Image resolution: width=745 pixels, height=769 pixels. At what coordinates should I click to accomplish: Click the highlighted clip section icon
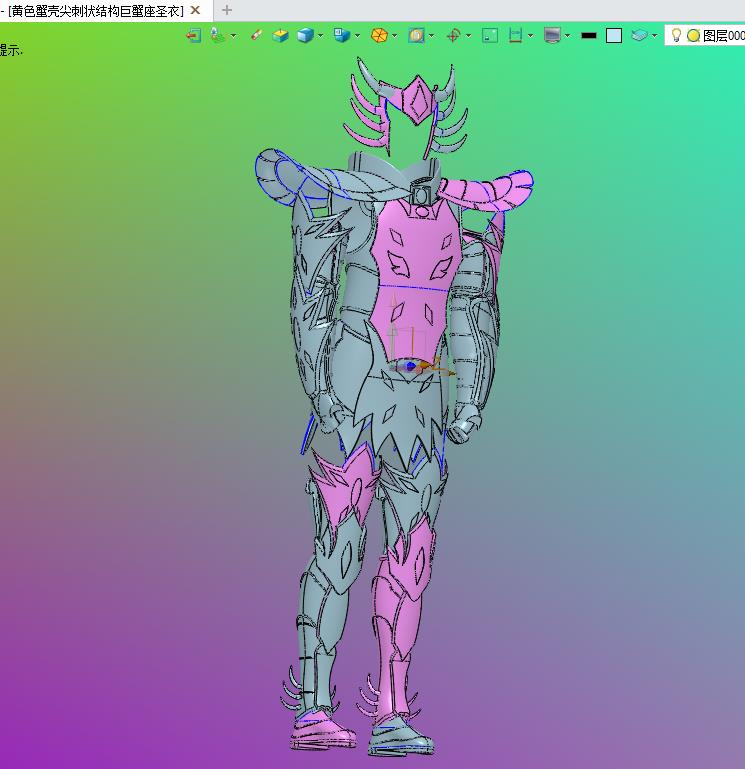pos(416,36)
